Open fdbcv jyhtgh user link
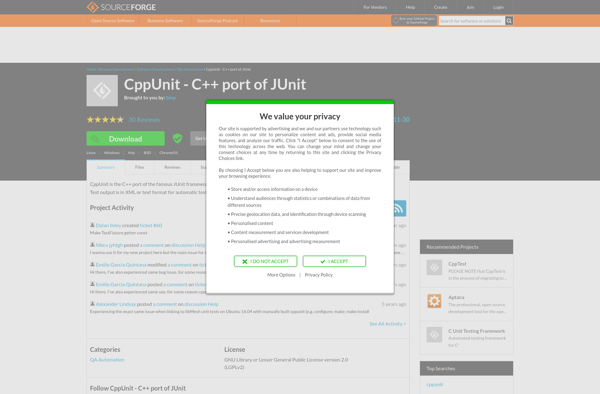The width and height of the screenshot is (600, 394). [x=109, y=245]
